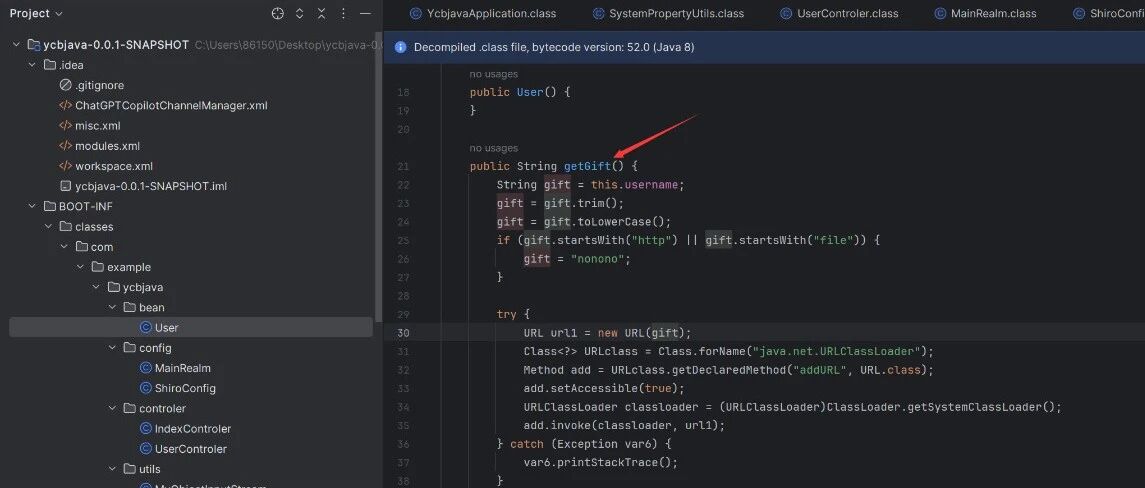This screenshot has height=488, width=1145.
Task: Collapse the ycbjava-0.0.1-SNAPSHOT root node
Action: tap(16, 45)
